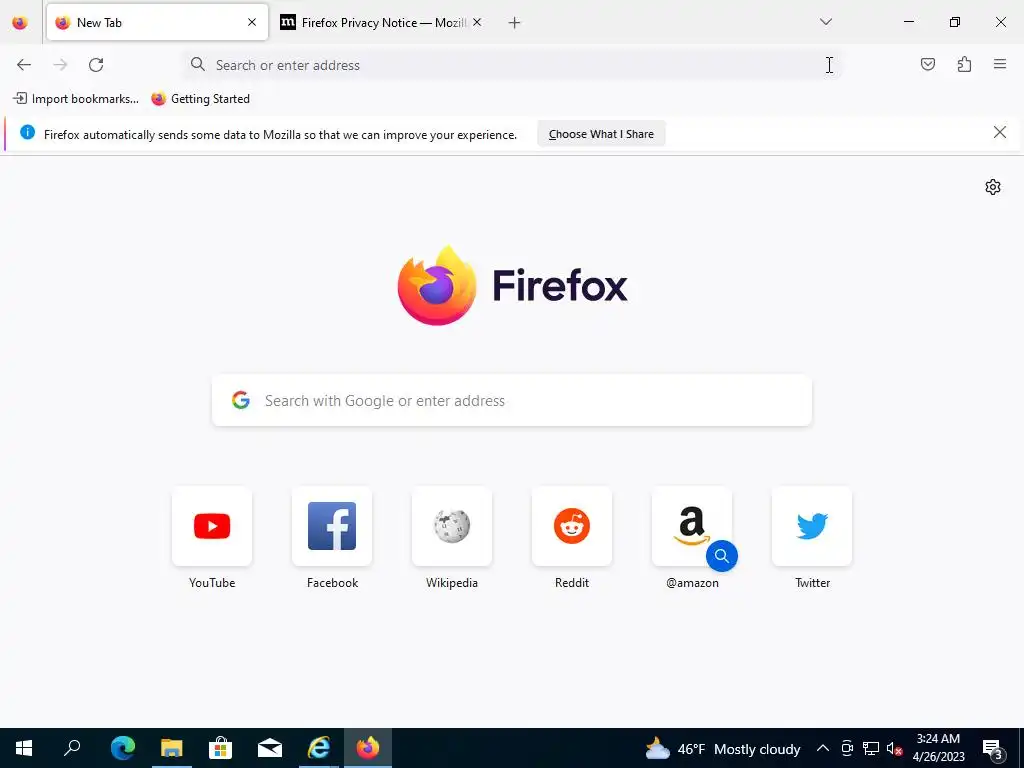Image resolution: width=1024 pixels, height=768 pixels.
Task: Click Choose What I Share button
Action: (601, 134)
